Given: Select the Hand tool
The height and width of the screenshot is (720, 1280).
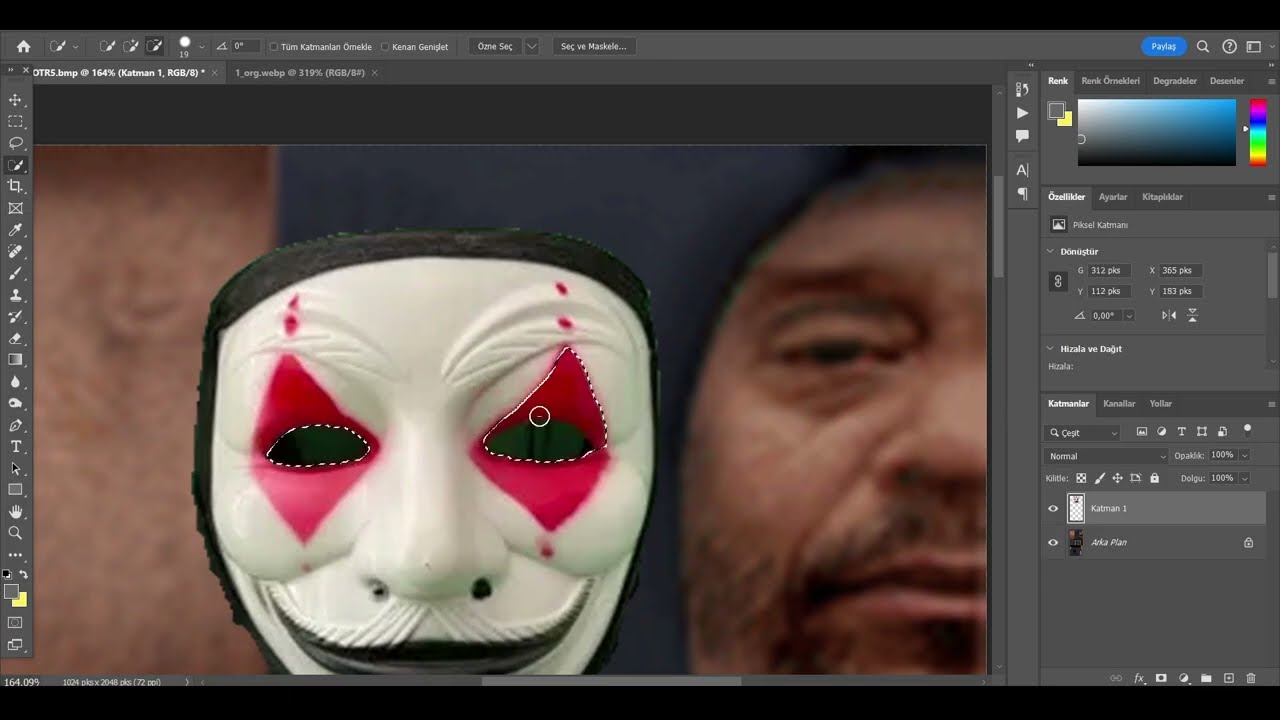Looking at the screenshot, I should click(15, 511).
